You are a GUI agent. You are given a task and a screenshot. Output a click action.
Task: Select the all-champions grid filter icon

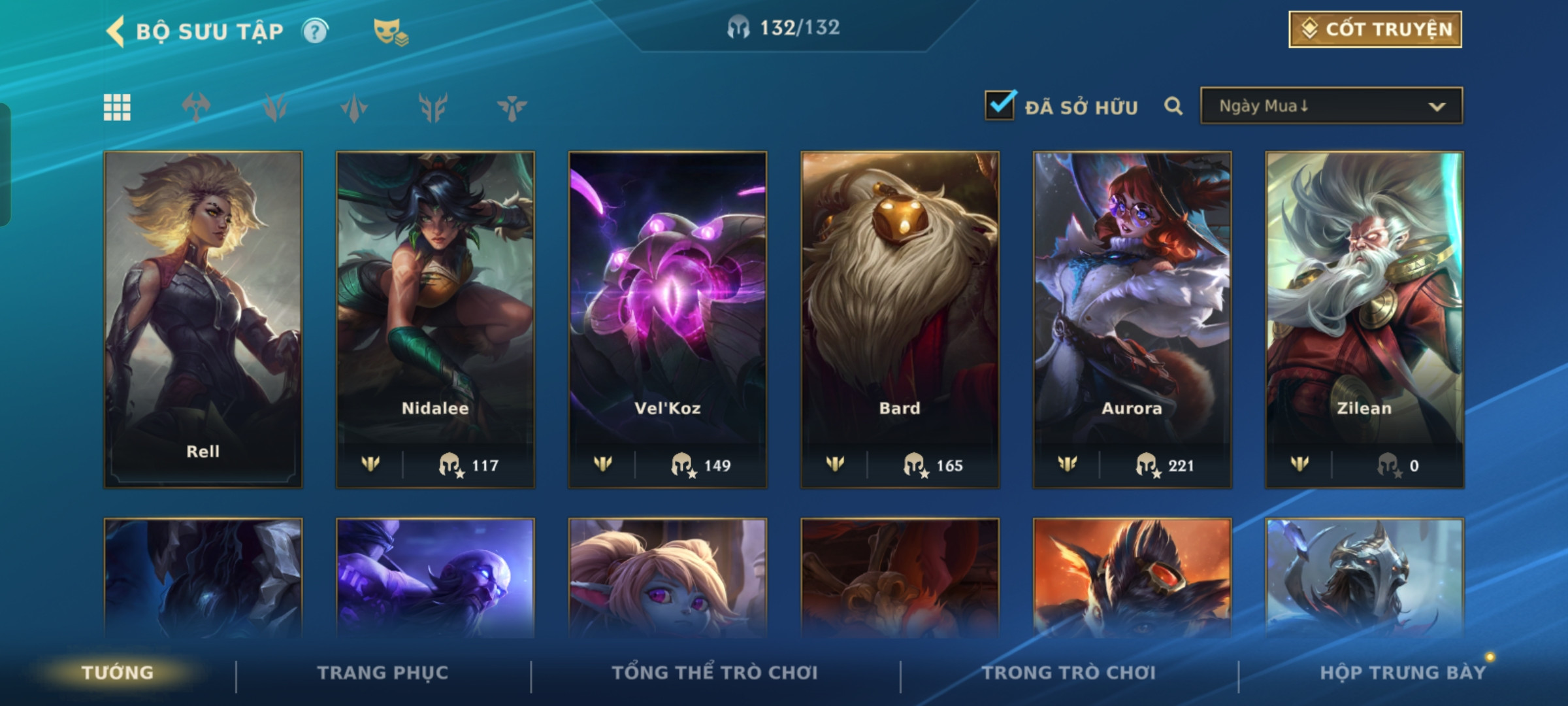click(x=117, y=107)
